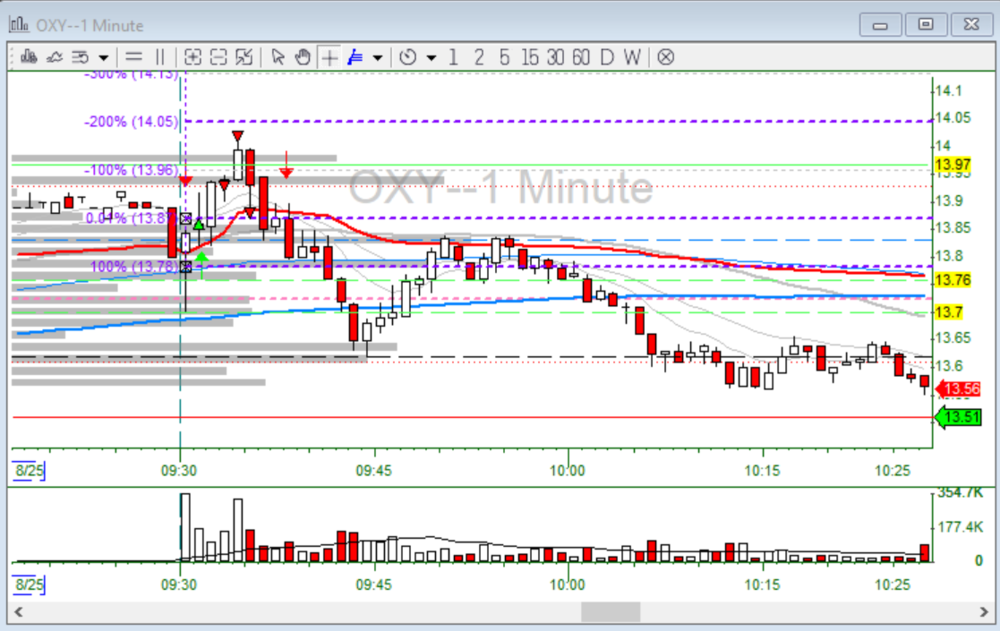
Task: Switch to the Weekly (W) timeframe
Action: coord(631,57)
